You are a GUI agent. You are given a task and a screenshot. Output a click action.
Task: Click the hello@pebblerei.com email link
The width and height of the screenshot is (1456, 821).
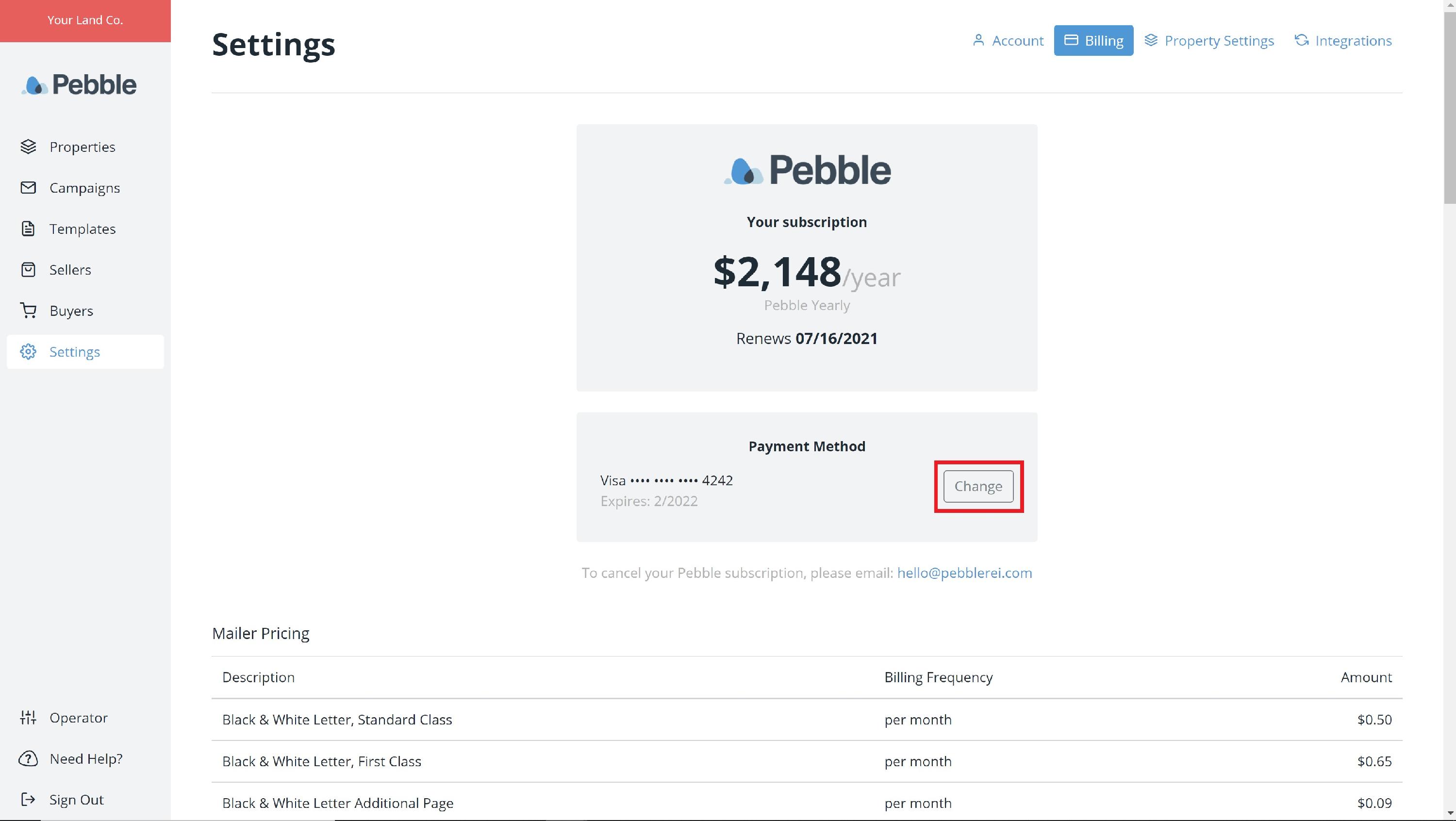pyautogui.click(x=964, y=573)
